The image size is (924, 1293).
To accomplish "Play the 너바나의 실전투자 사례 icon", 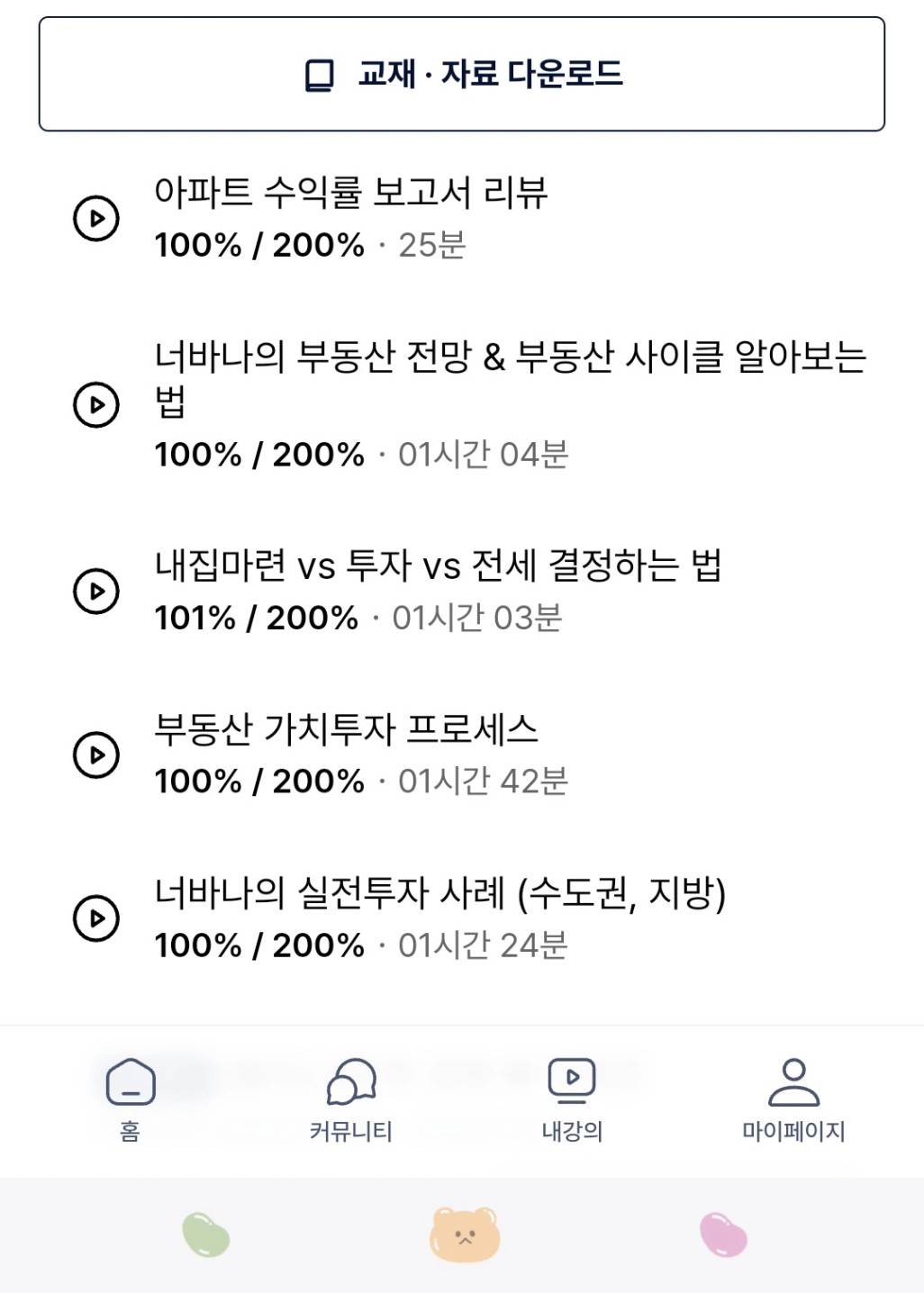I will [x=96, y=918].
